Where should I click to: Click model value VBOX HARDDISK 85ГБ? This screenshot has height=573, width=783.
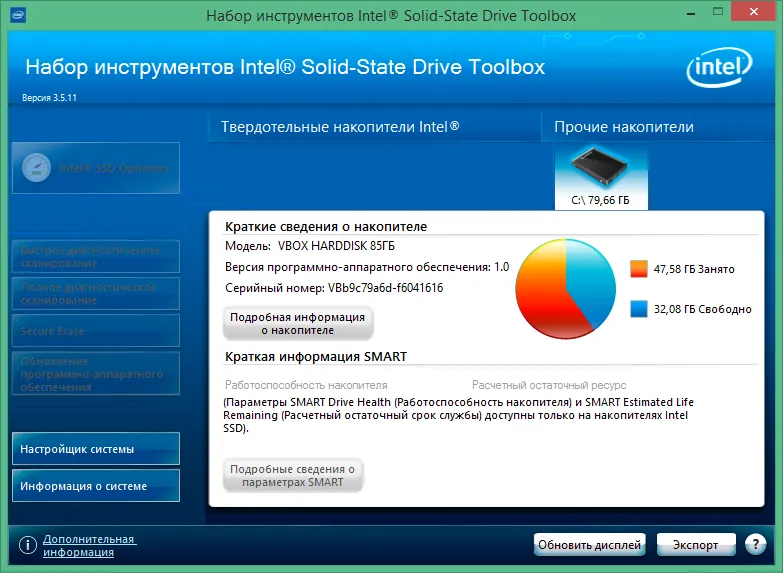[x=336, y=246]
